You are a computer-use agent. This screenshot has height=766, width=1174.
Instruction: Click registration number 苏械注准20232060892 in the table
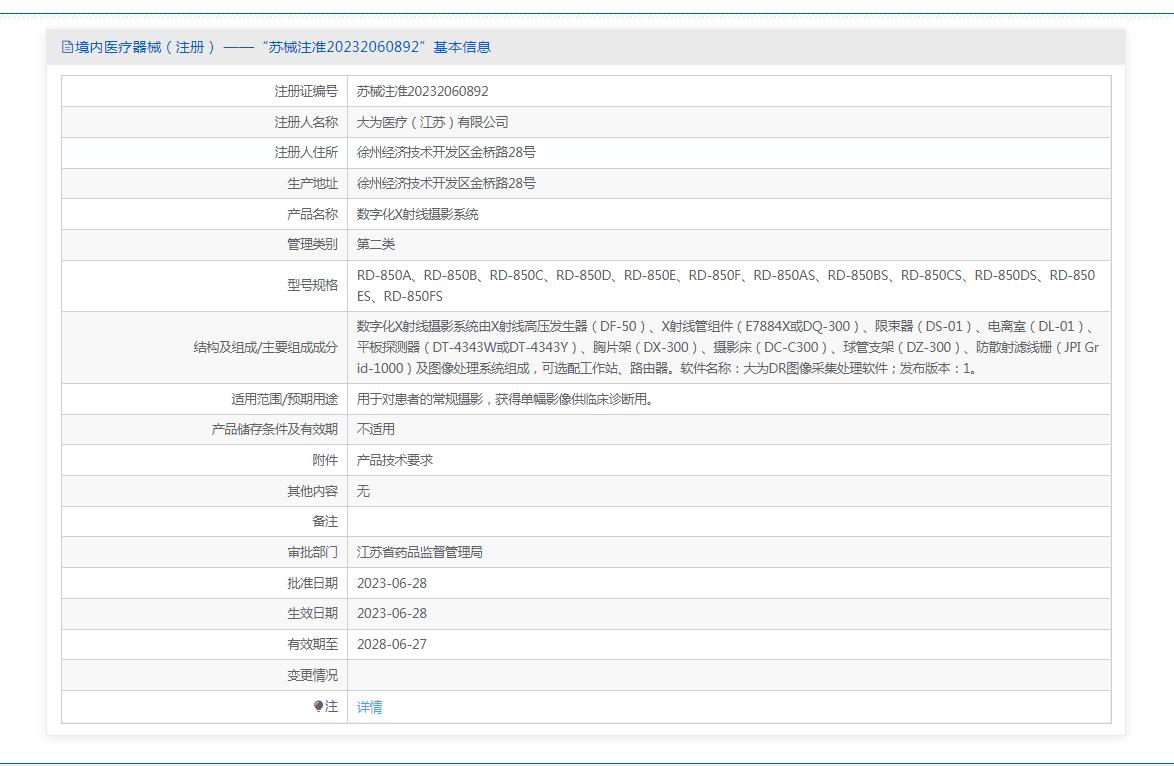[422, 91]
